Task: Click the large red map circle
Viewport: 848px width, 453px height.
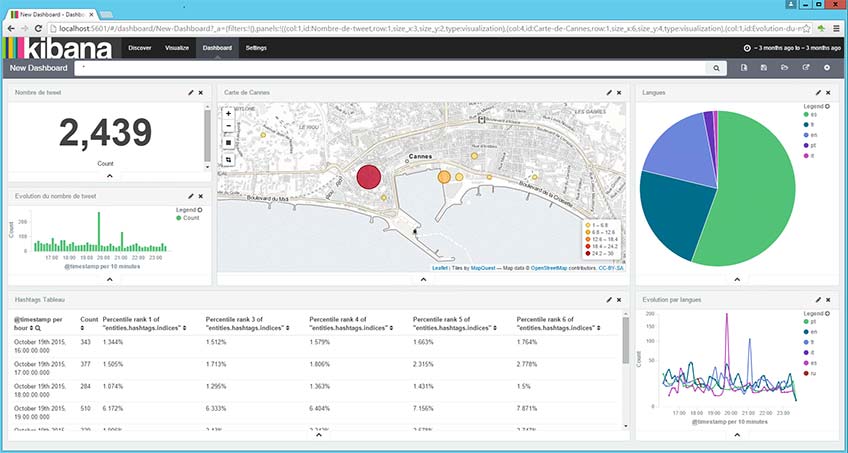Action: pos(369,177)
